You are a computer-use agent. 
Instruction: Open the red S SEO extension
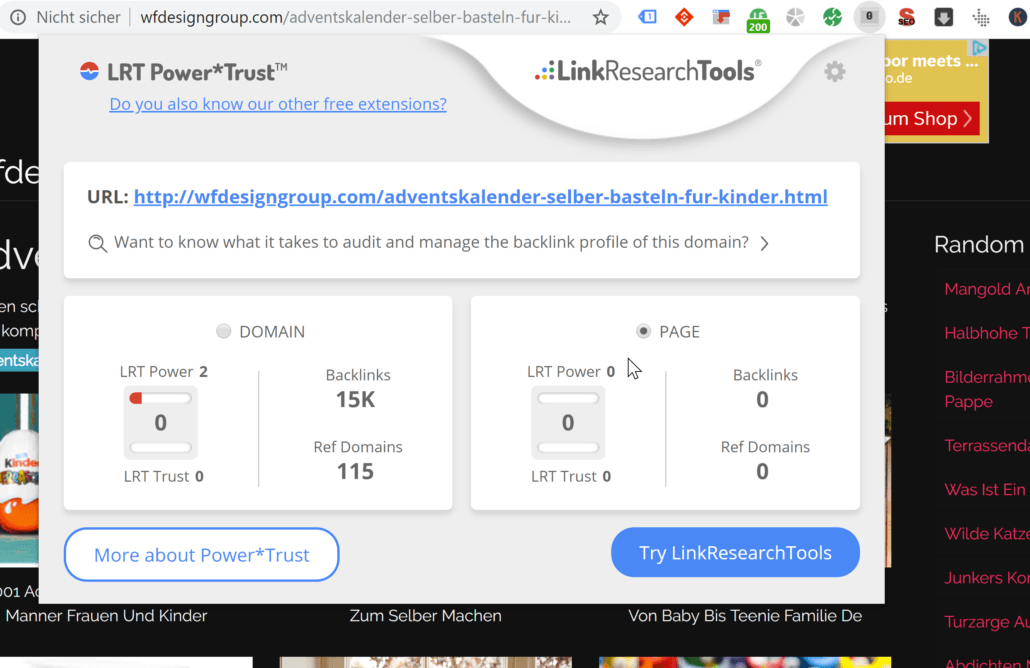pyautogui.click(x=907, y=17)
